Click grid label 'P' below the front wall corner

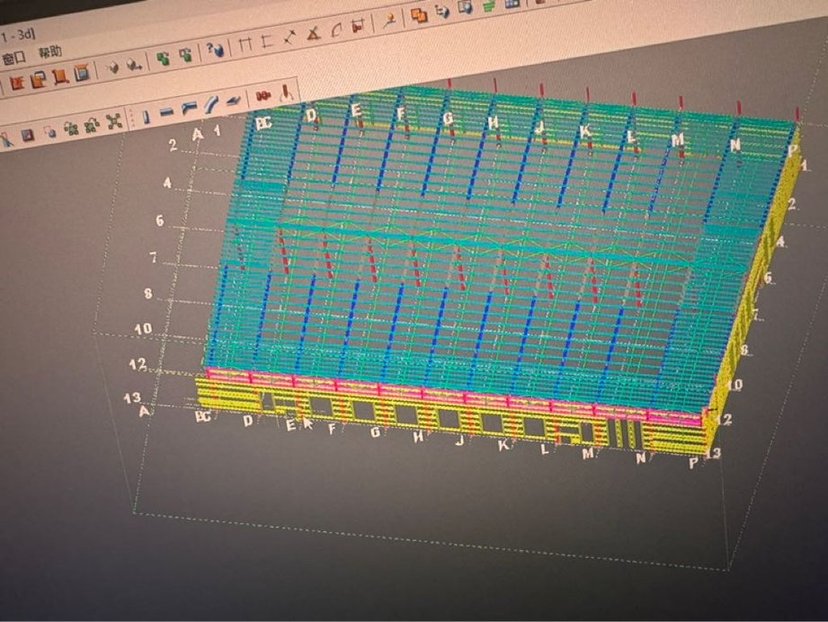693,464
